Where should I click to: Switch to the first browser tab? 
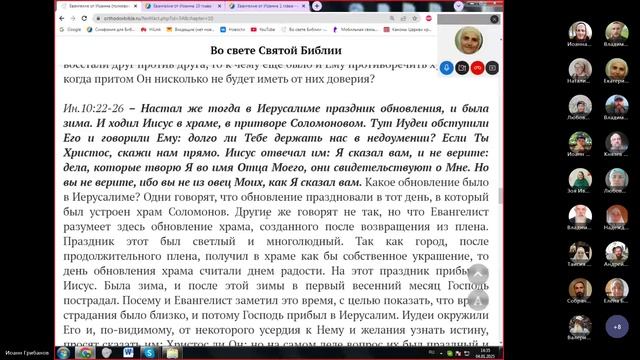click(100, 6)
